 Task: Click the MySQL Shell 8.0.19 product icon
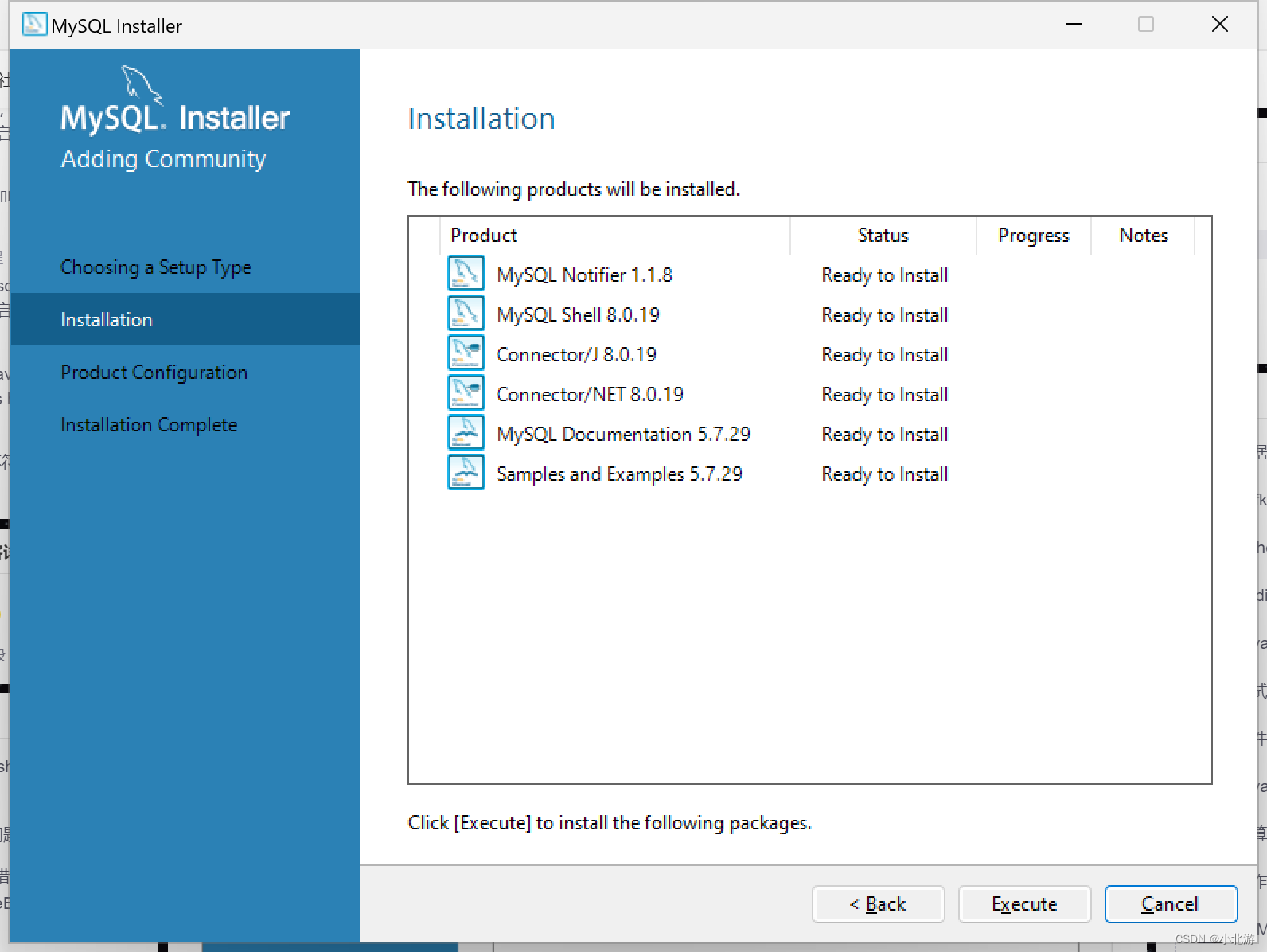pyautogui.click(x=466, y=314)
